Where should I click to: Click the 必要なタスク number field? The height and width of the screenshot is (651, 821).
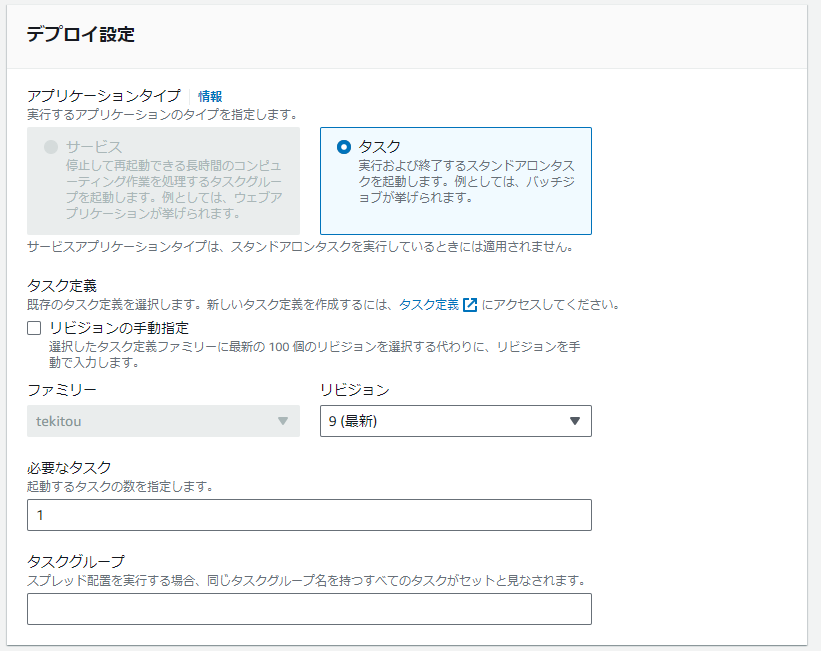(309, 515)
